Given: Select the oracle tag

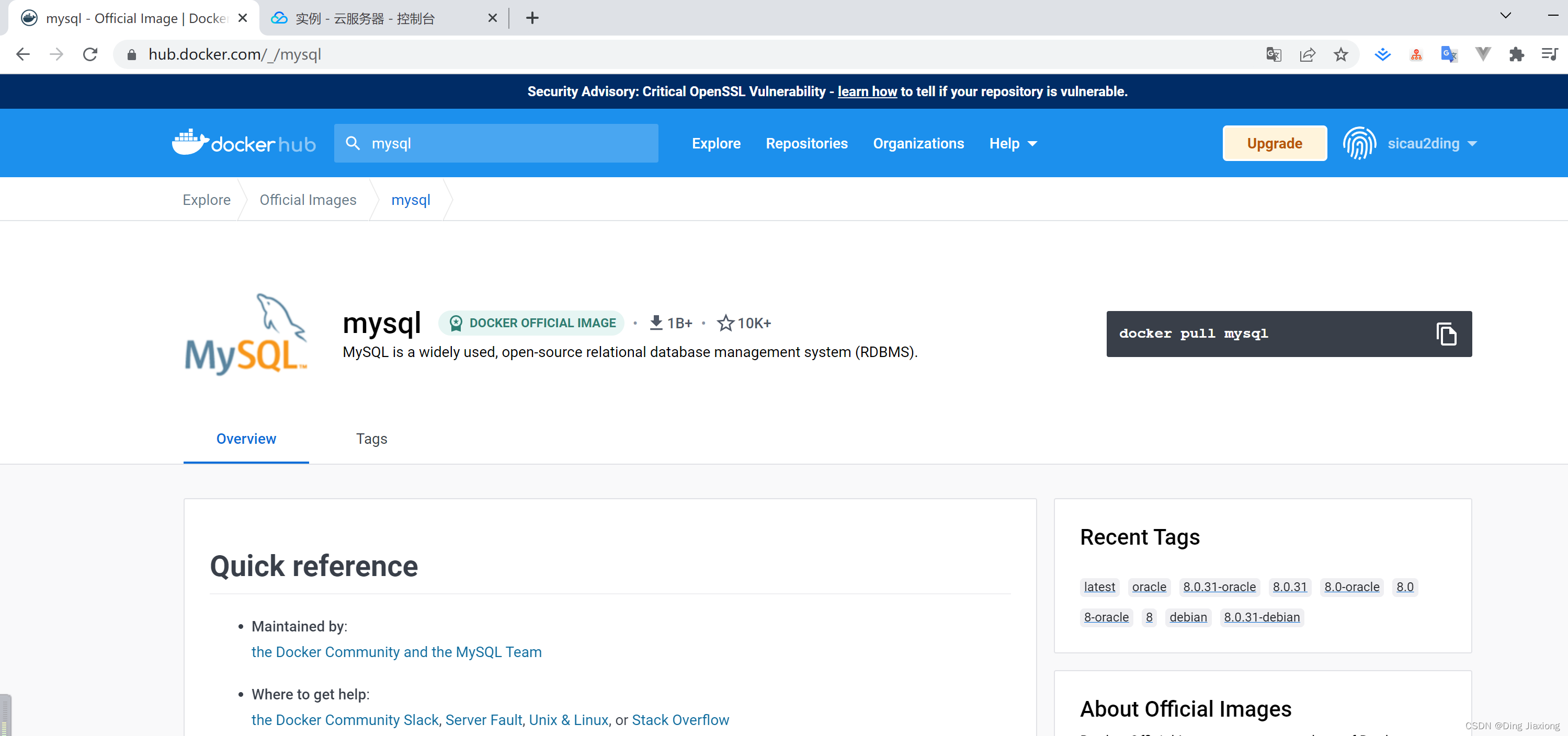Looking at the screenshot, I should [x=1149, y=587].
